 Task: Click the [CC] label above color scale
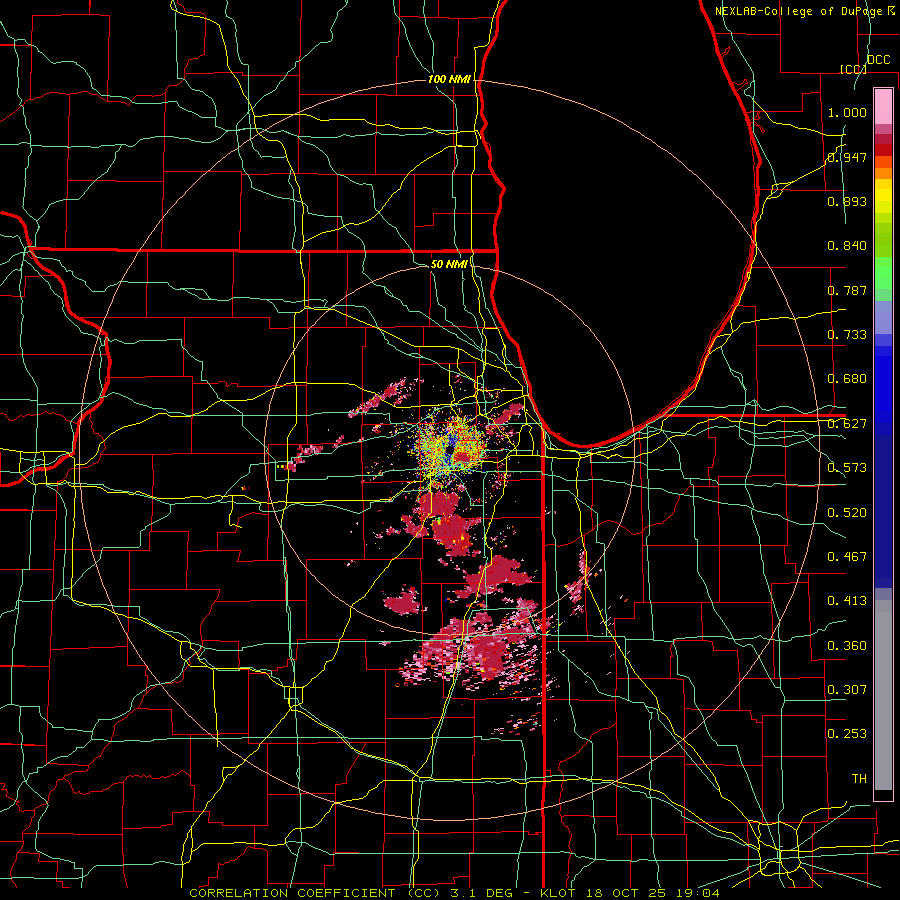853,69
